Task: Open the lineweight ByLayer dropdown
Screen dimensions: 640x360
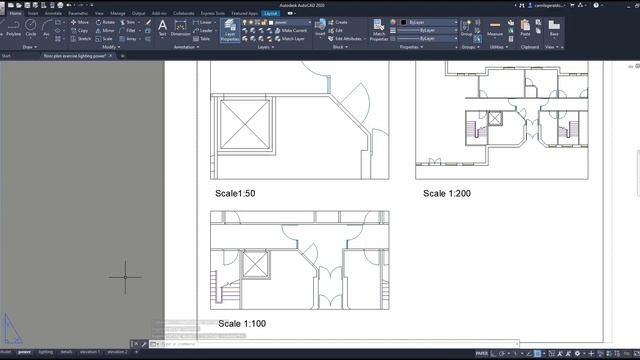Action: 456,30
